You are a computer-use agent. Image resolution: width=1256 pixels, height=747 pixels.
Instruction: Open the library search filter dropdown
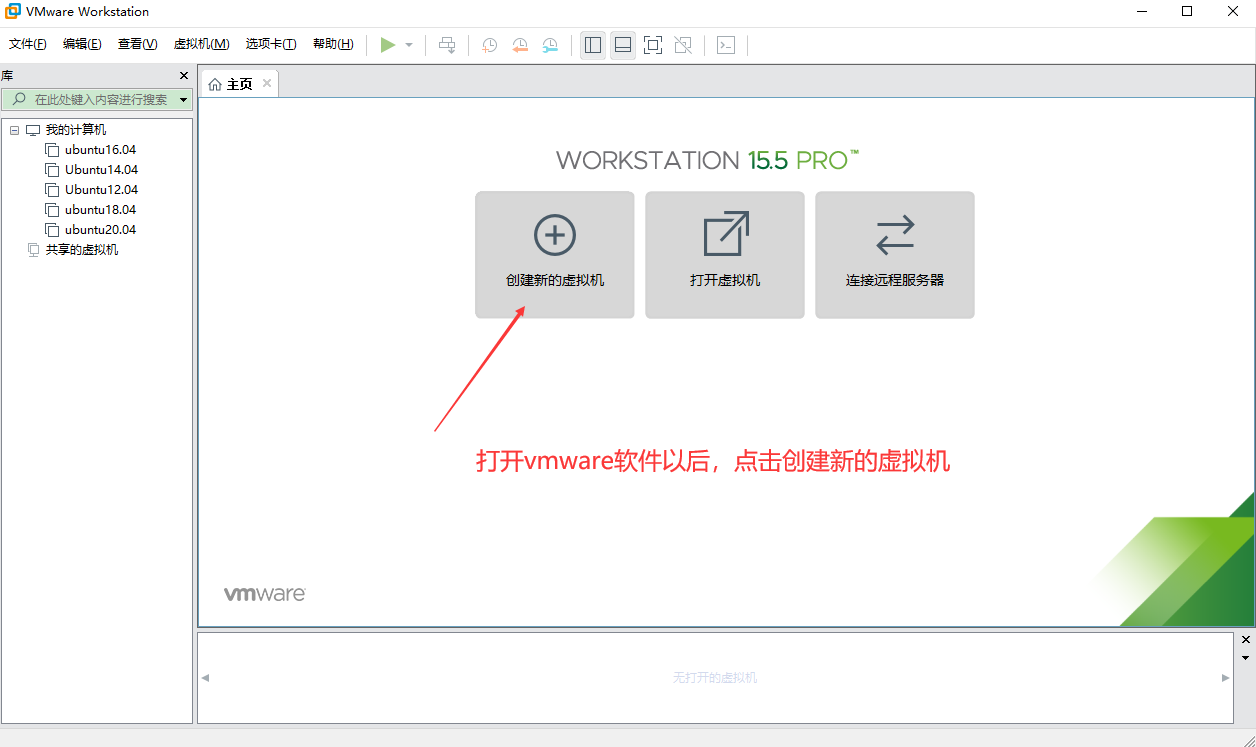coord(184,100)
